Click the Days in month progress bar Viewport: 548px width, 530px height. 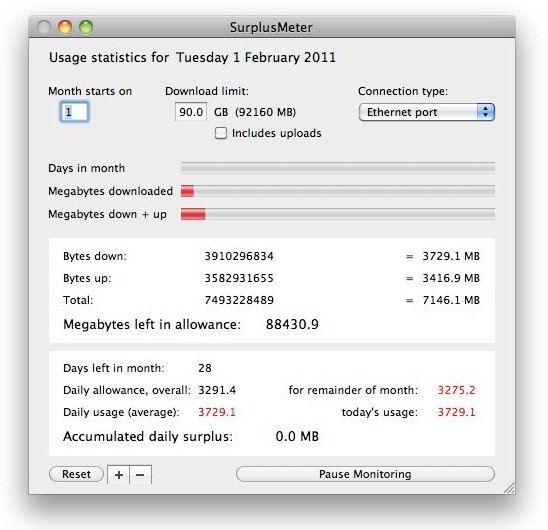pyautogui.click(x=338, y=168)
